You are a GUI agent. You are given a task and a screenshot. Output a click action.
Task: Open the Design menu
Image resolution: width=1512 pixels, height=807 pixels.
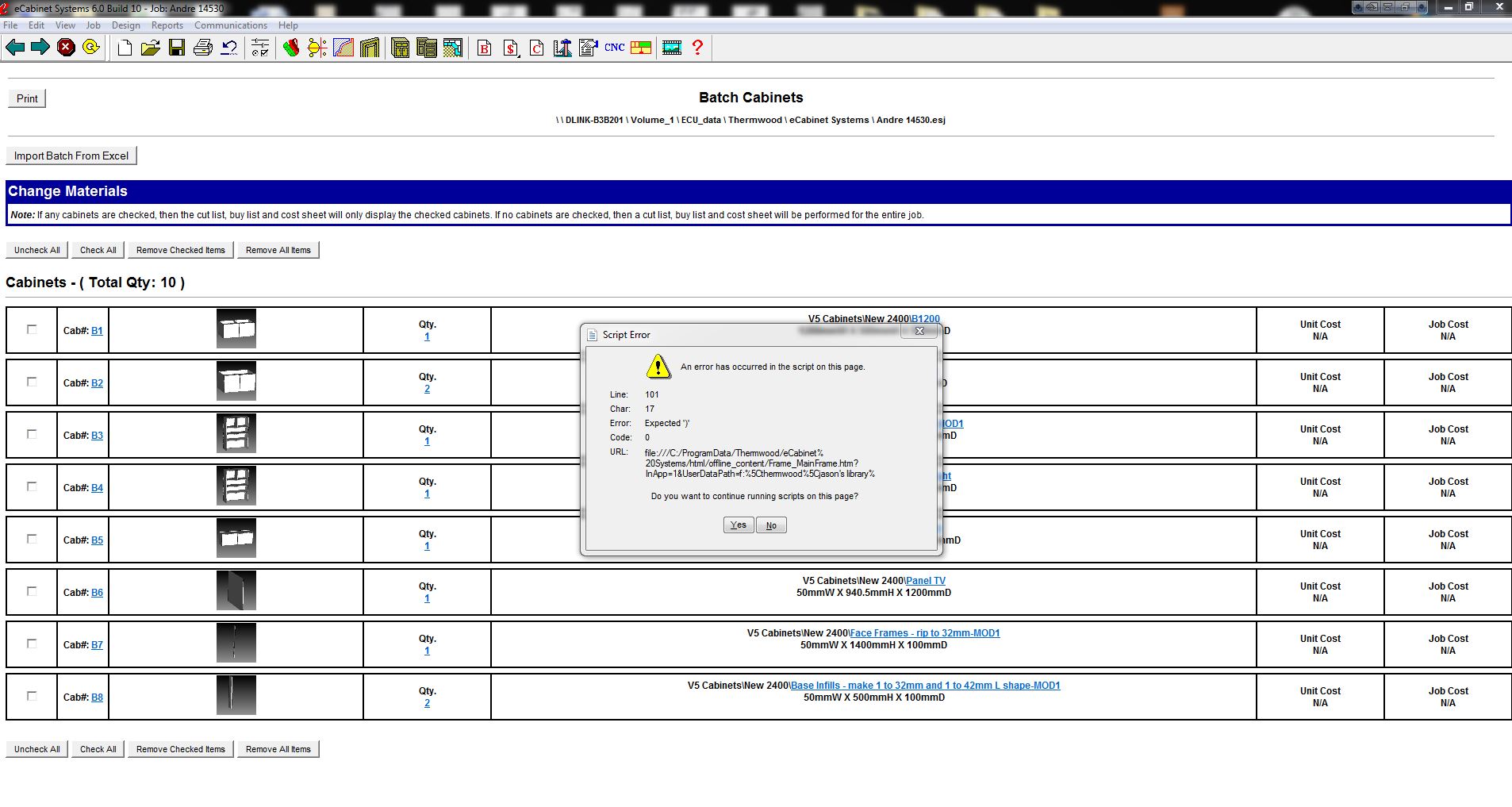point(125,25)
